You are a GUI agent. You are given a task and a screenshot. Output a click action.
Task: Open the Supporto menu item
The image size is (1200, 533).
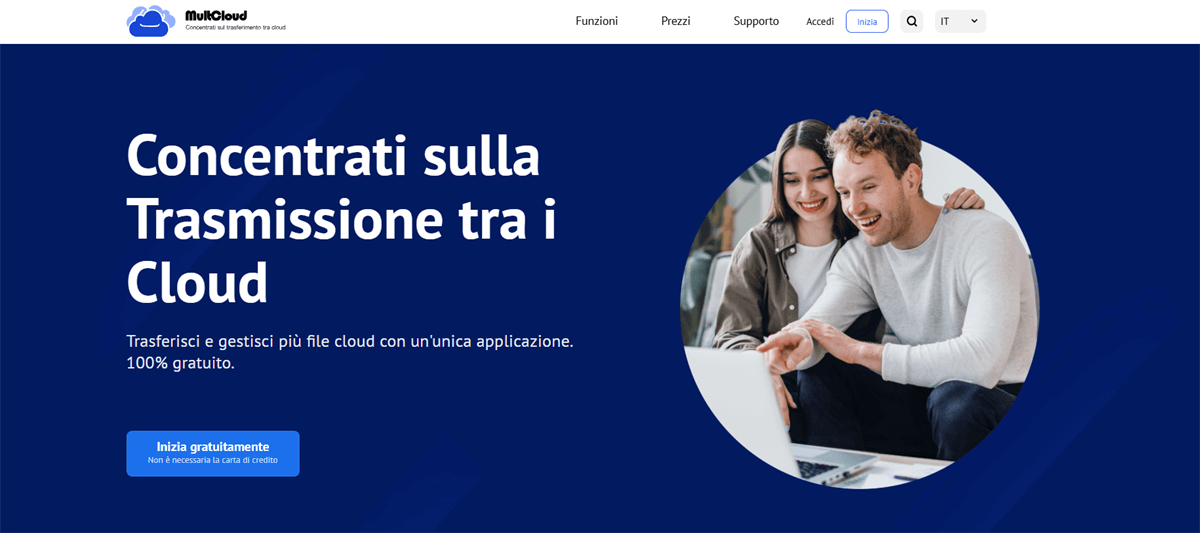756,21
